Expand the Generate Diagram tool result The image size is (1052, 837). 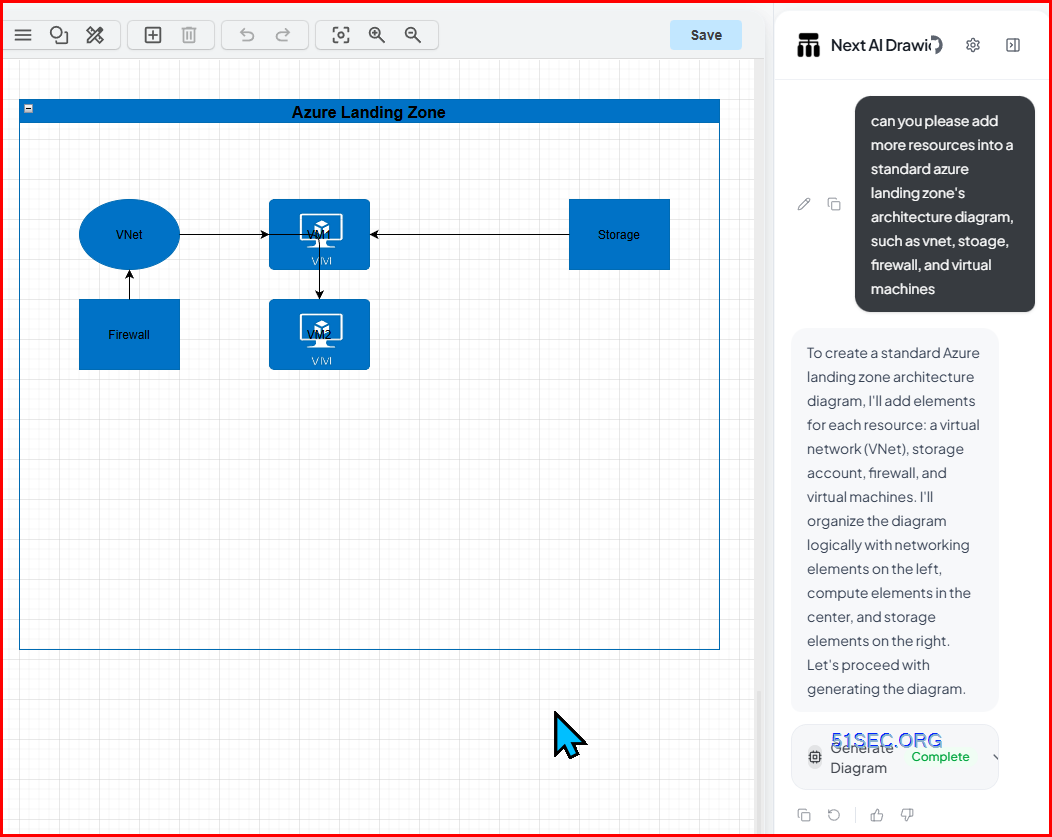(996, 757)
